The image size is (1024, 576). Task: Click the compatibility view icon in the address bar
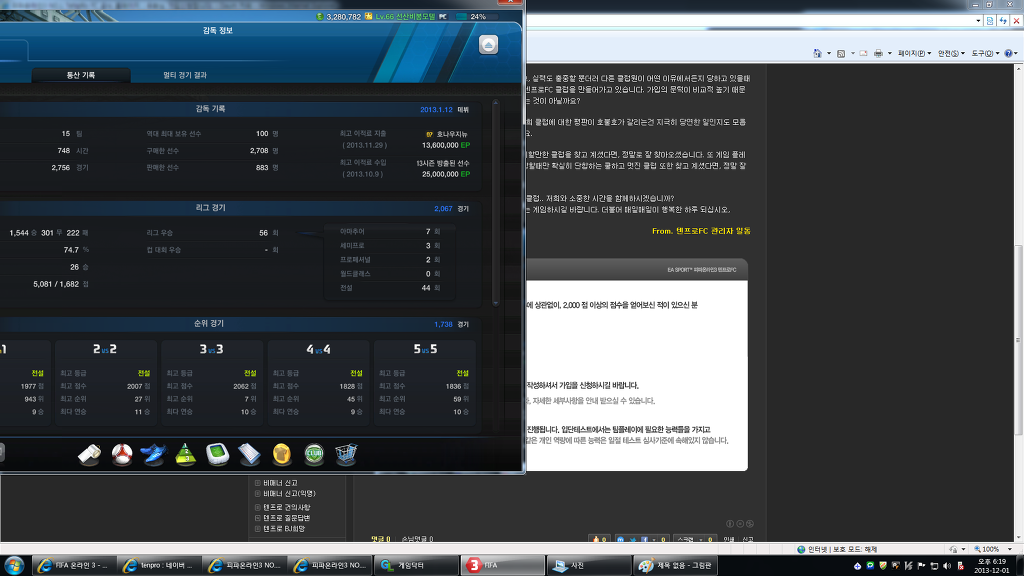(x=990, y=21)
